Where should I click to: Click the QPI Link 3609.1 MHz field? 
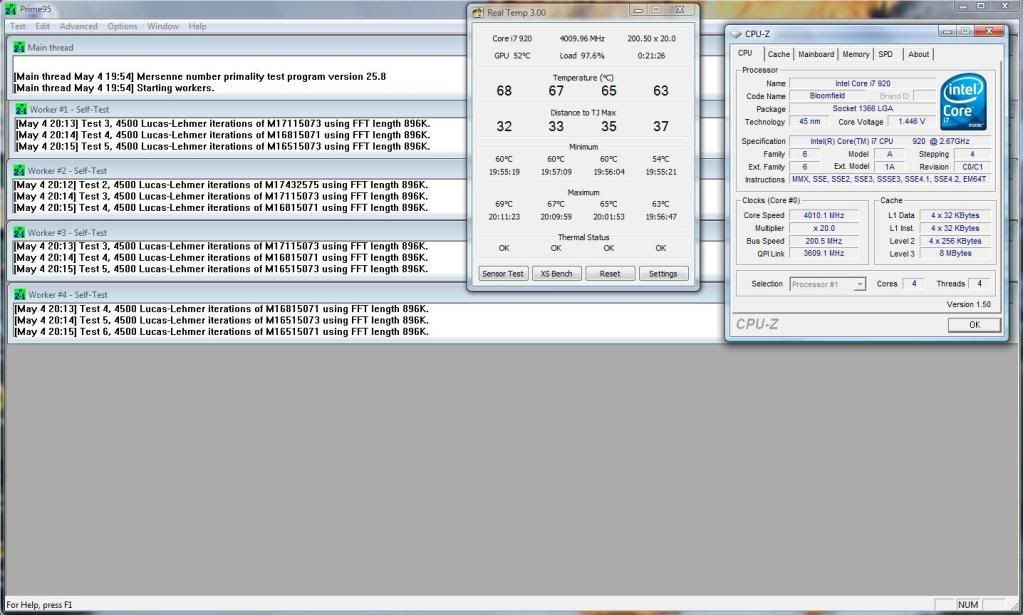pos(823,253)
